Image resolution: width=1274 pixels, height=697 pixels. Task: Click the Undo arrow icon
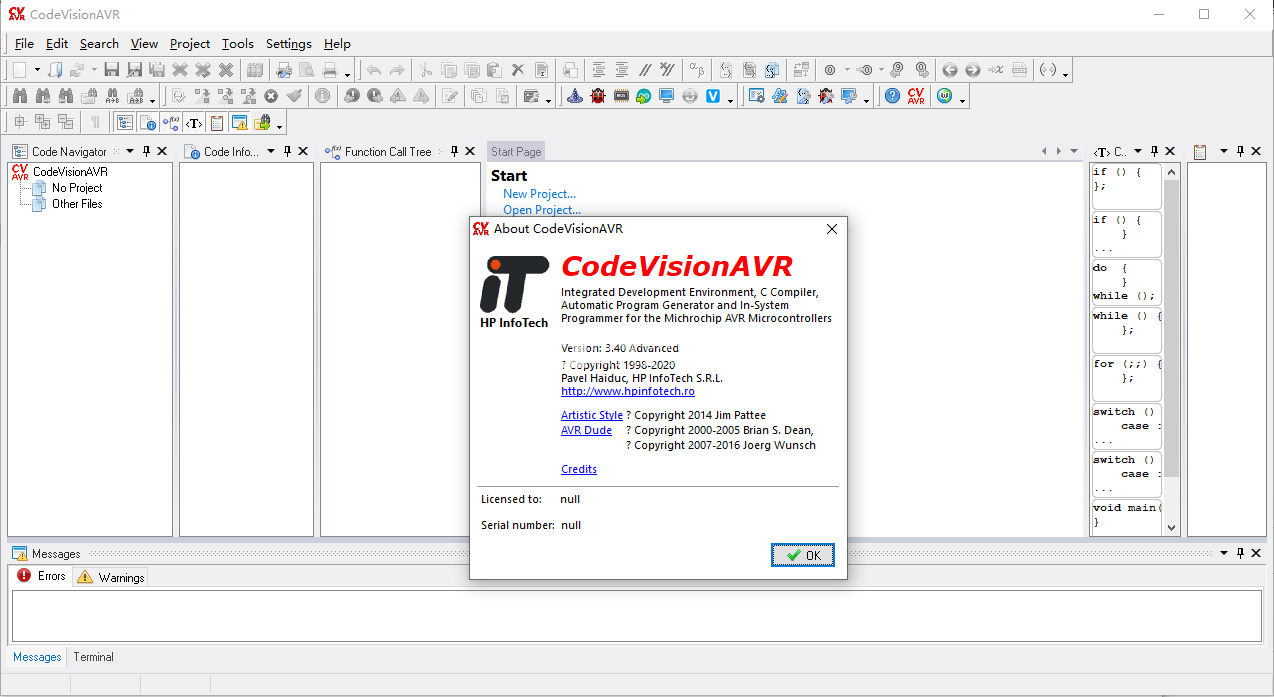tap(374, 70)
